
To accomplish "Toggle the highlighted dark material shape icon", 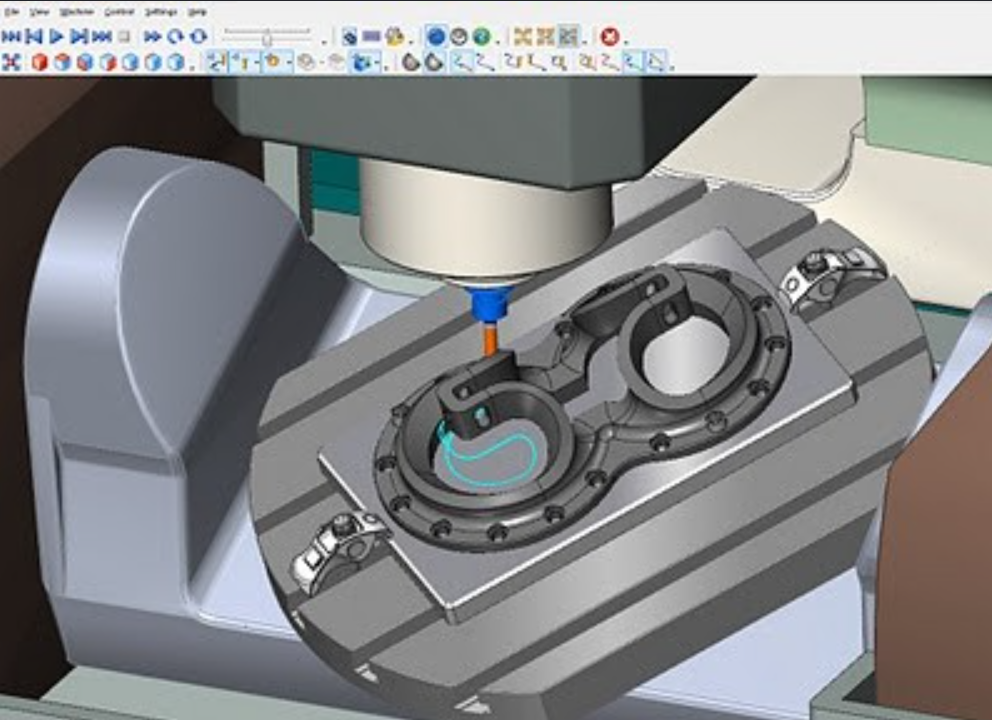I will pyautogui.click(x=433, y=62).
